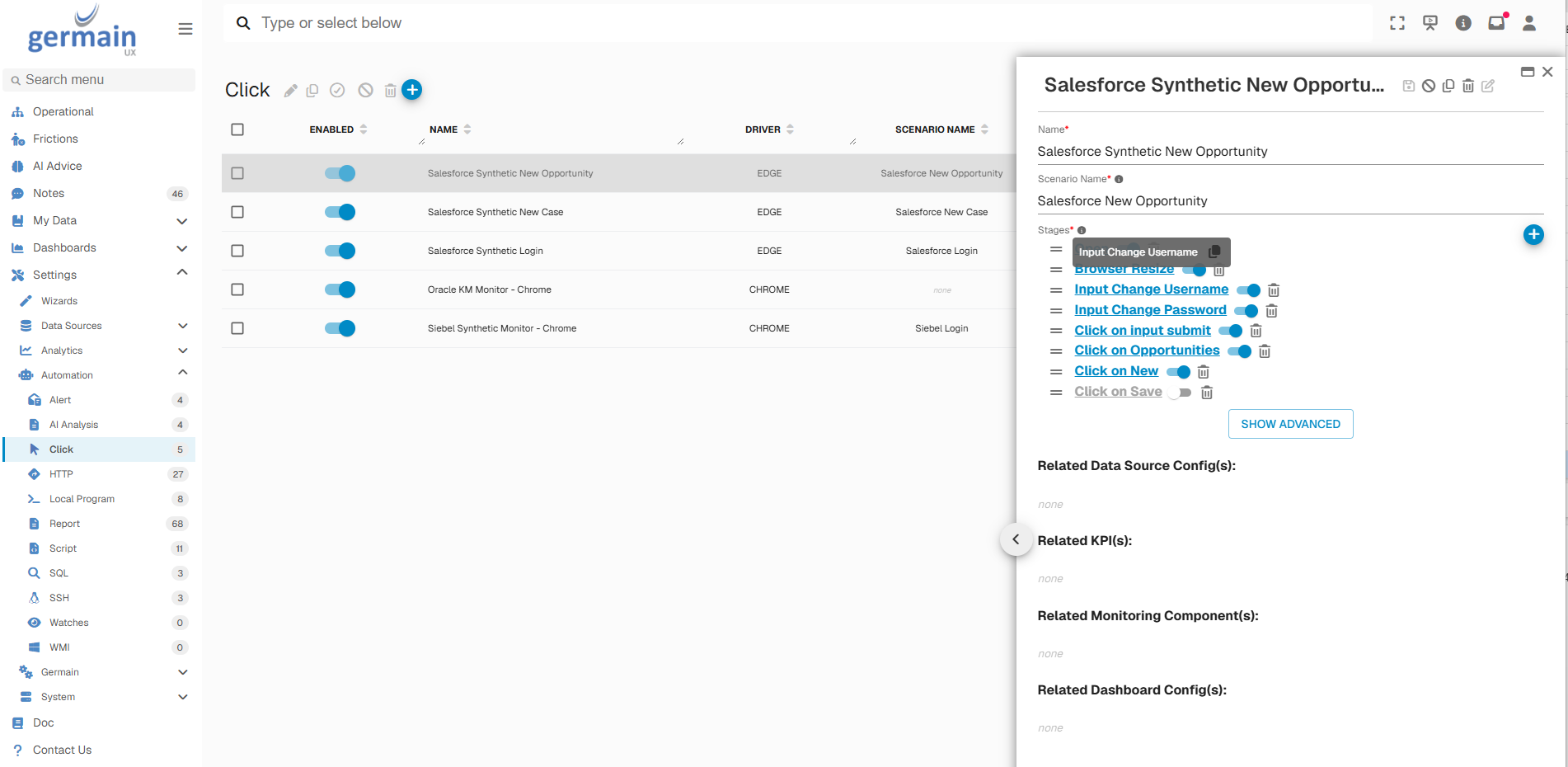The image size is (1568, 767).
Task: Collapse the Automation submenu chevron
Action: coord(183,373)
